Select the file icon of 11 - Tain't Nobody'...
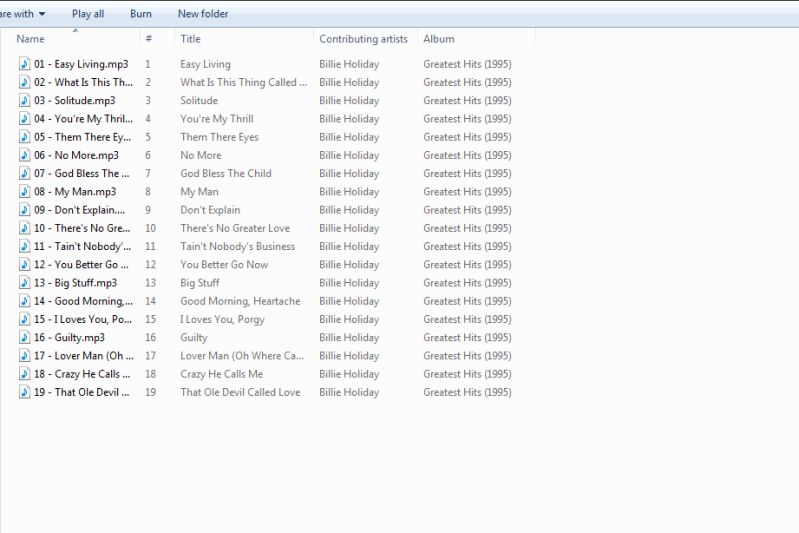This screenshot has height=533, width=799. pyautogui.click(x=24, y=246)
